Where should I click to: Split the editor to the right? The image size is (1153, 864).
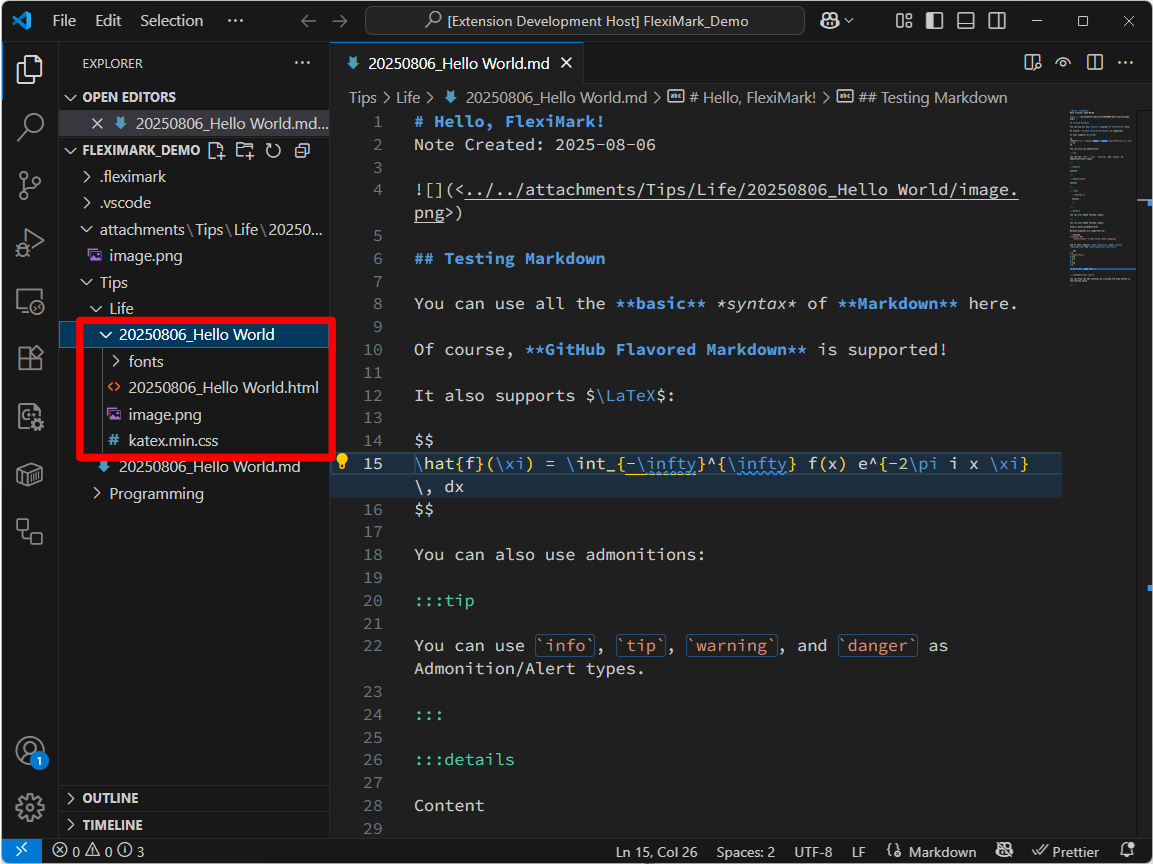(x=1095, y=63)
